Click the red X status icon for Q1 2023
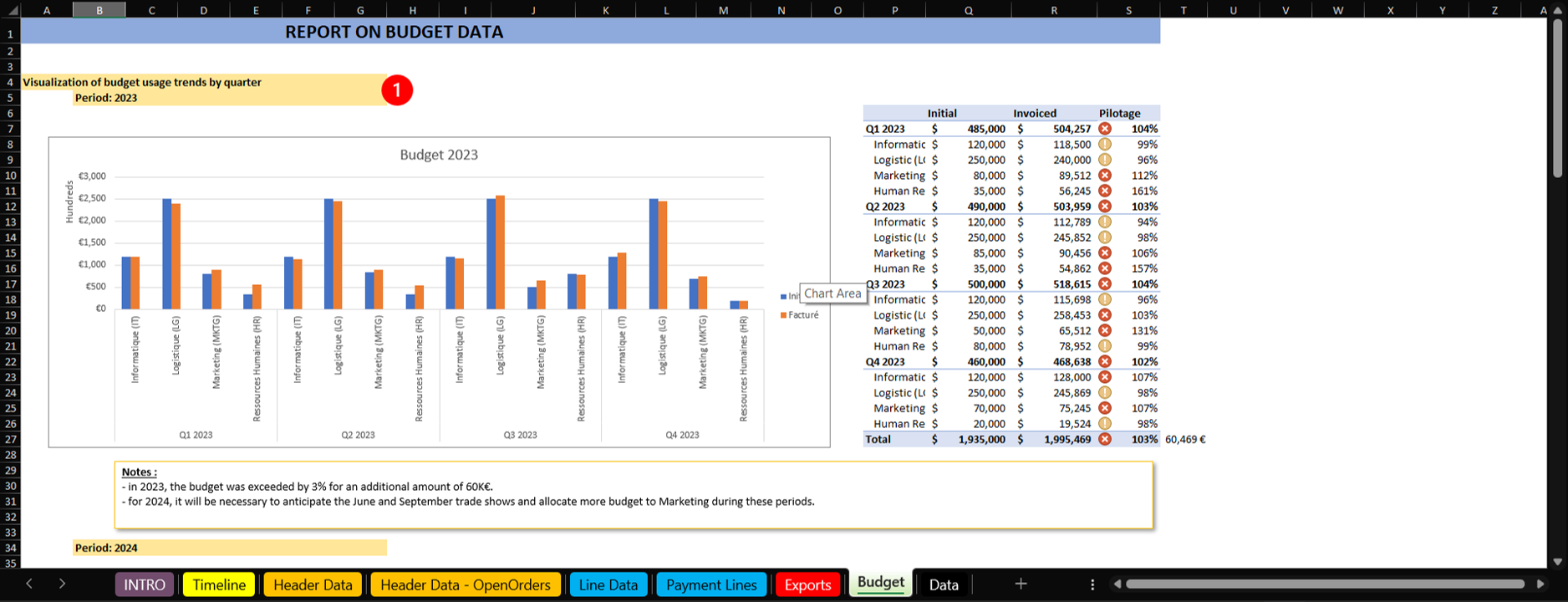1568x602 pixels. click(x=1105, y=129)
